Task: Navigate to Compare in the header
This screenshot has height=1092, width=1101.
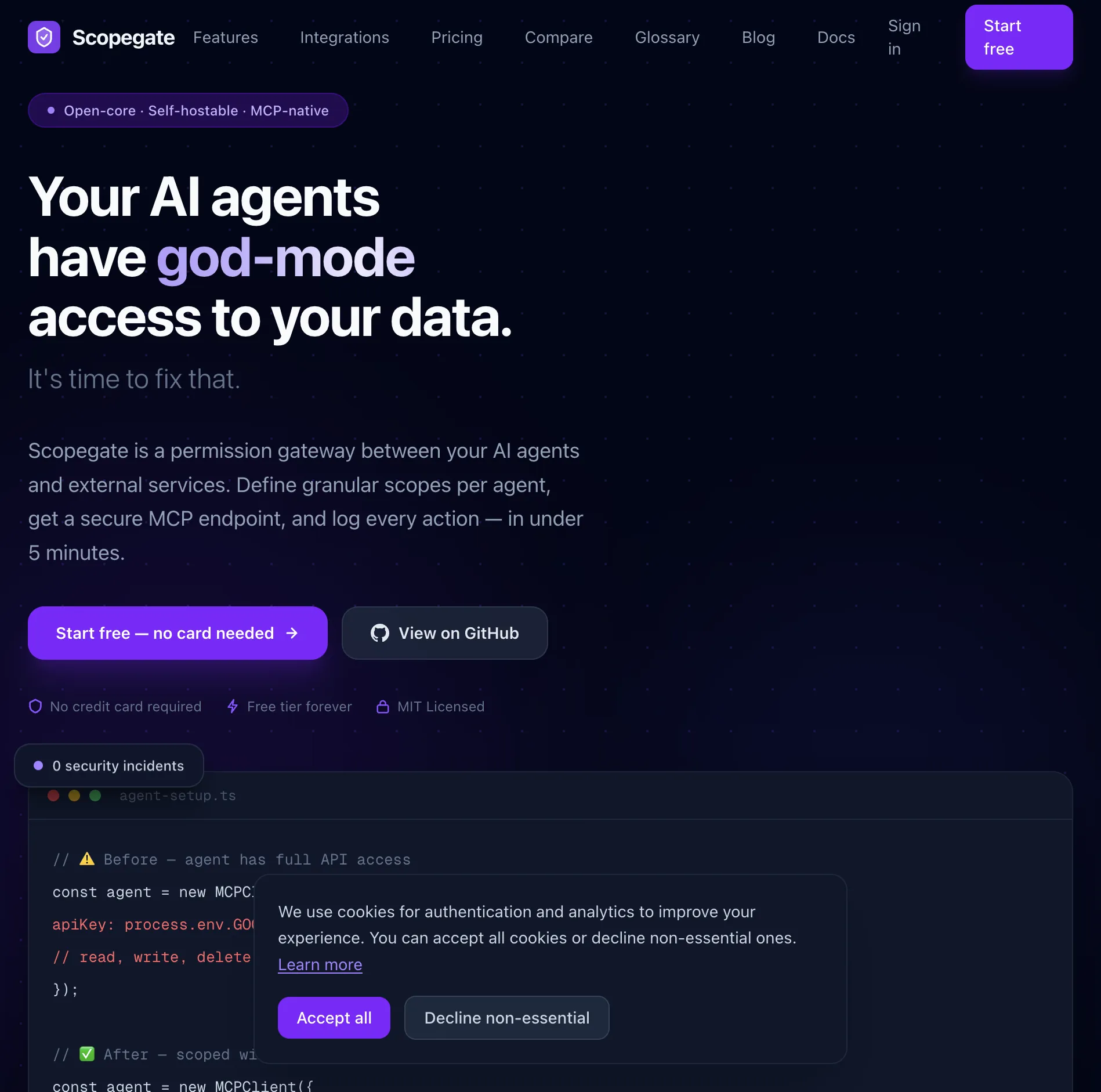Action: coord(559,37)
